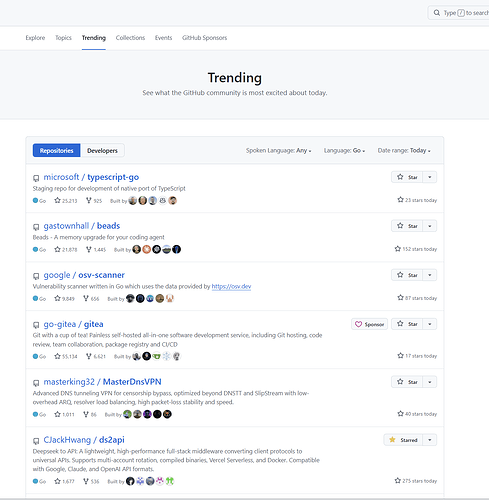This screenshot has height=500, width=489.
Task: Open masterking32 / MasterDnsVPN repository link
Action: tap(102, 382)
